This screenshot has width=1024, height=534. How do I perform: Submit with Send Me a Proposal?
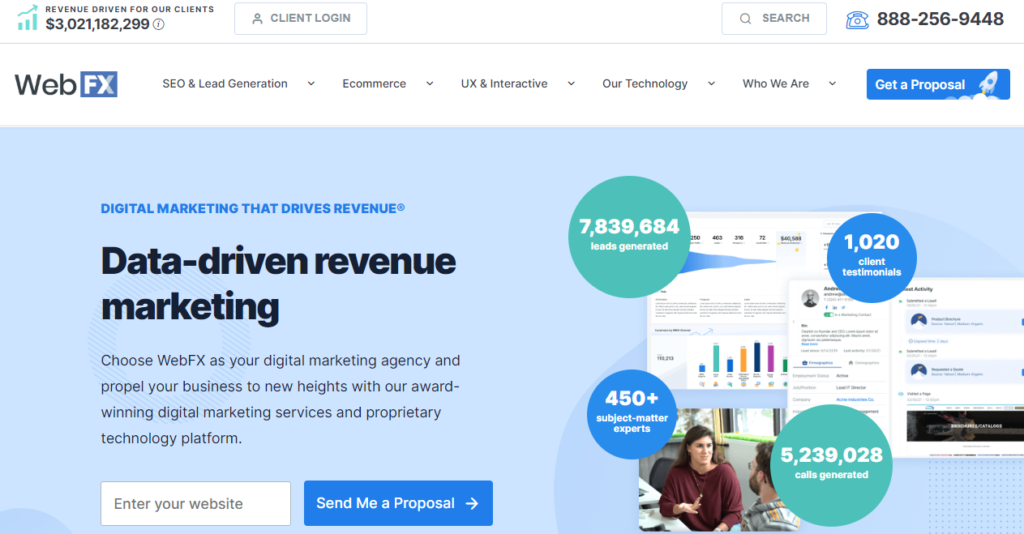click(x=398, y=503)
